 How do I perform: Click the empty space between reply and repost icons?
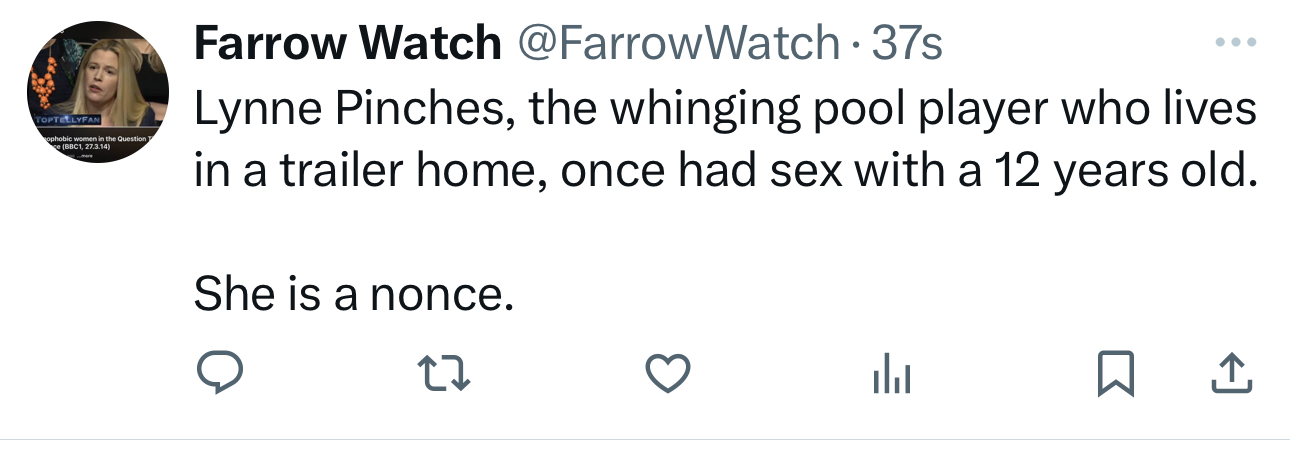(328, 375)
